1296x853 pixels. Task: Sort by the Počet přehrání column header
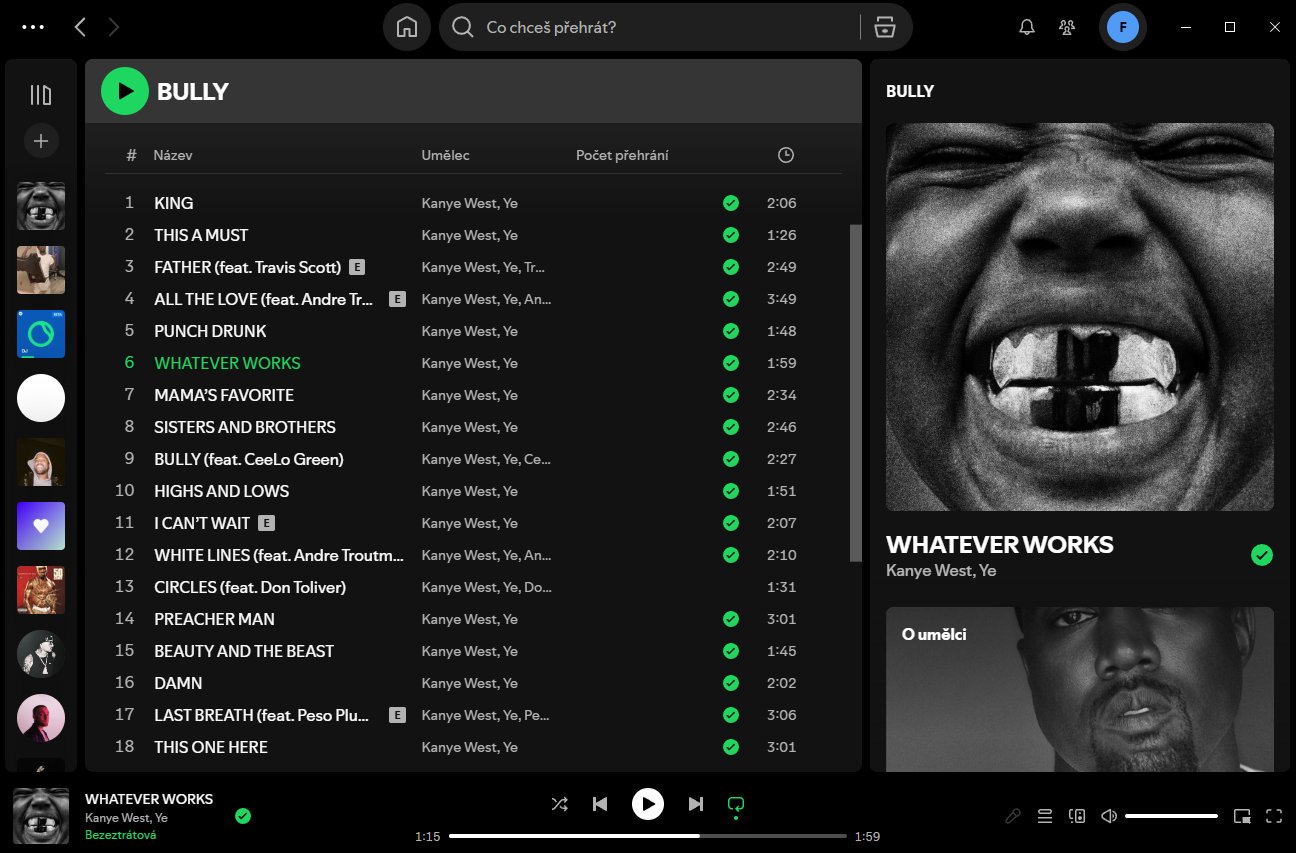point(622,155)
